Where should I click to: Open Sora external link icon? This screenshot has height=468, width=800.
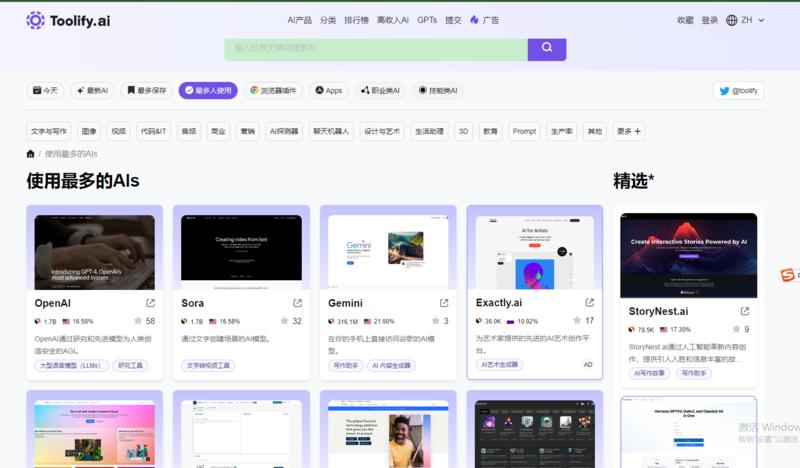297,303
